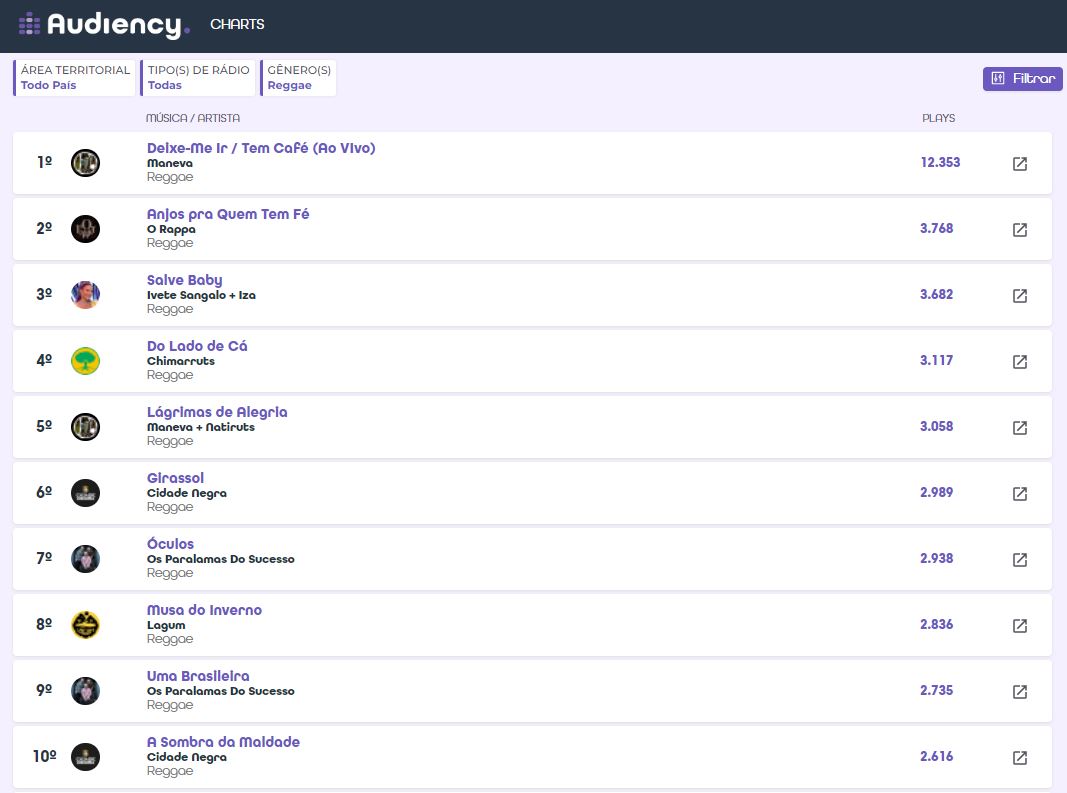Open song Do Lado de Cá
Screen dimensions: 1067x793
click(x=197, y=346)
